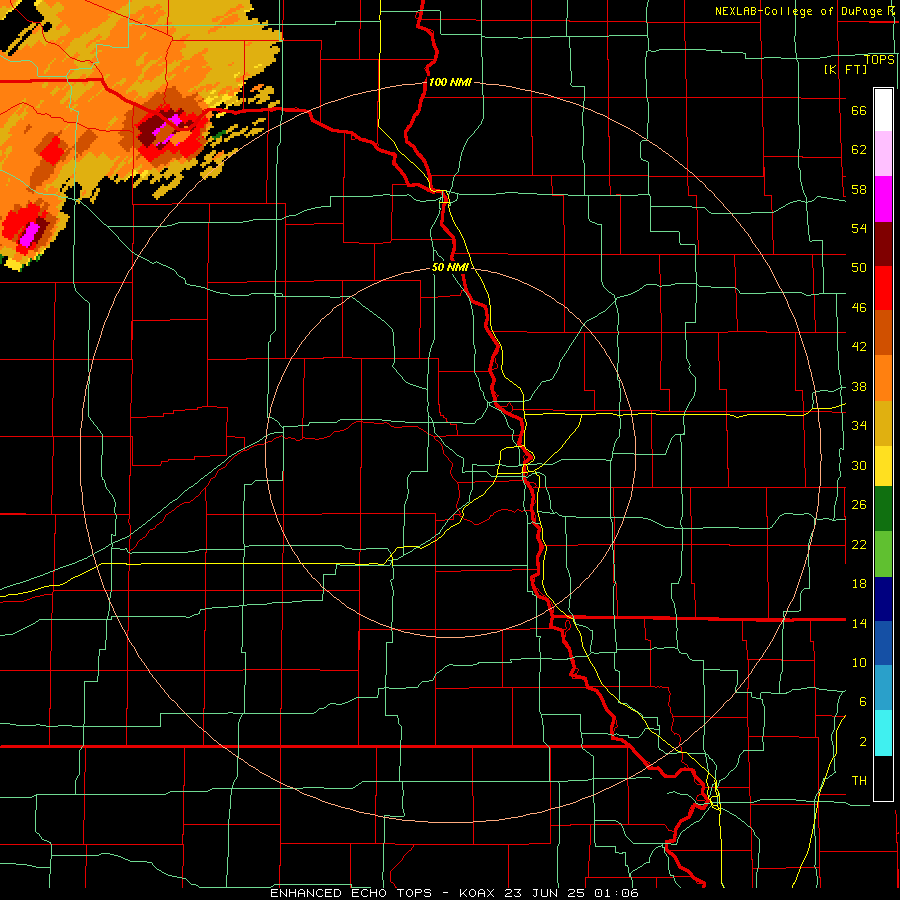This screenshot has height=900, width=900.
Task: Click the legend value '46'
Action: pyautogui.click(x=859, y=307)
